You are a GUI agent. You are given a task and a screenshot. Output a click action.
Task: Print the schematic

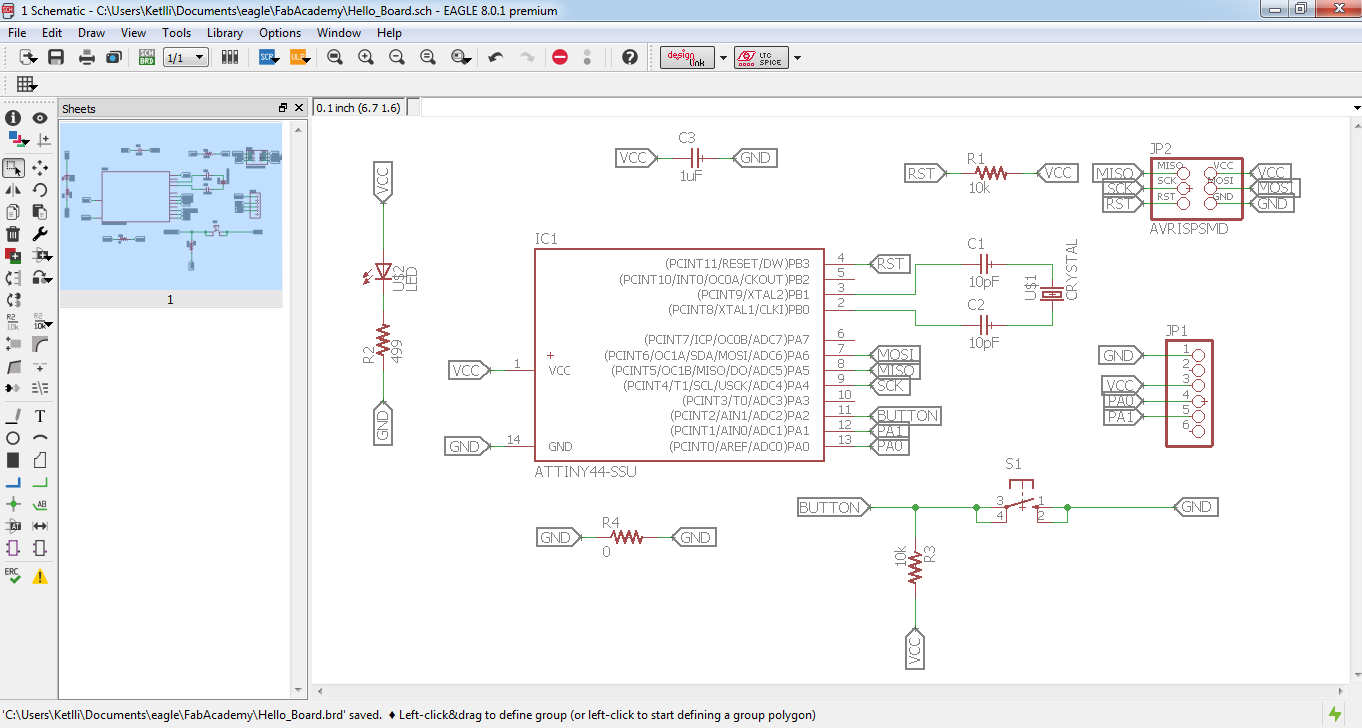click(x=87, y=57)
